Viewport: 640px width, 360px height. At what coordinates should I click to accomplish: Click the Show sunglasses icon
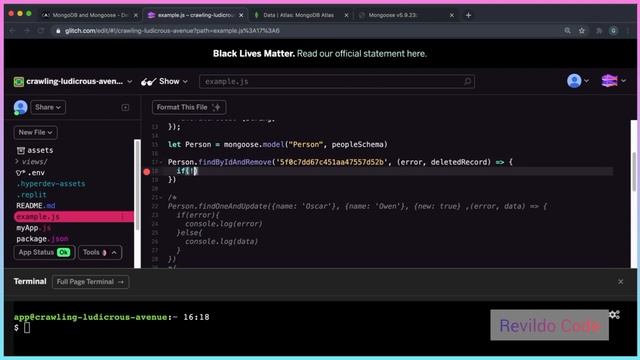point(149,82)
